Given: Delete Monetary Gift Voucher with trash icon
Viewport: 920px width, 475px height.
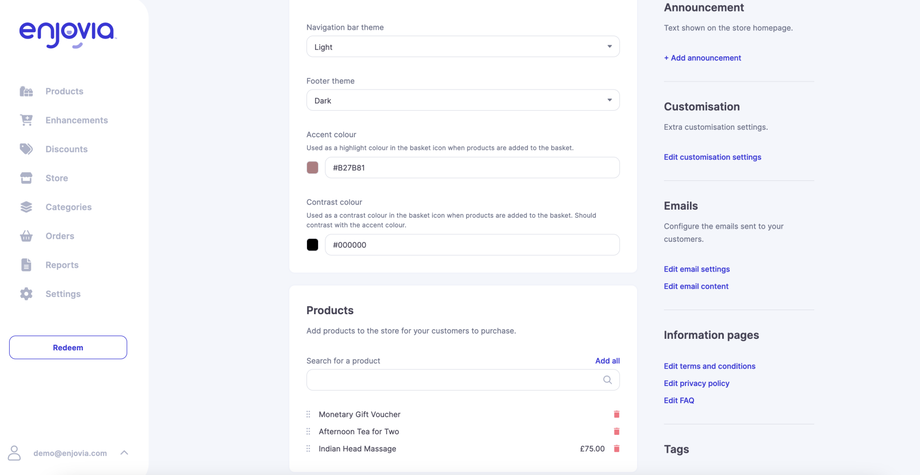Looking at the screenshot, I should tap(616, 414).
